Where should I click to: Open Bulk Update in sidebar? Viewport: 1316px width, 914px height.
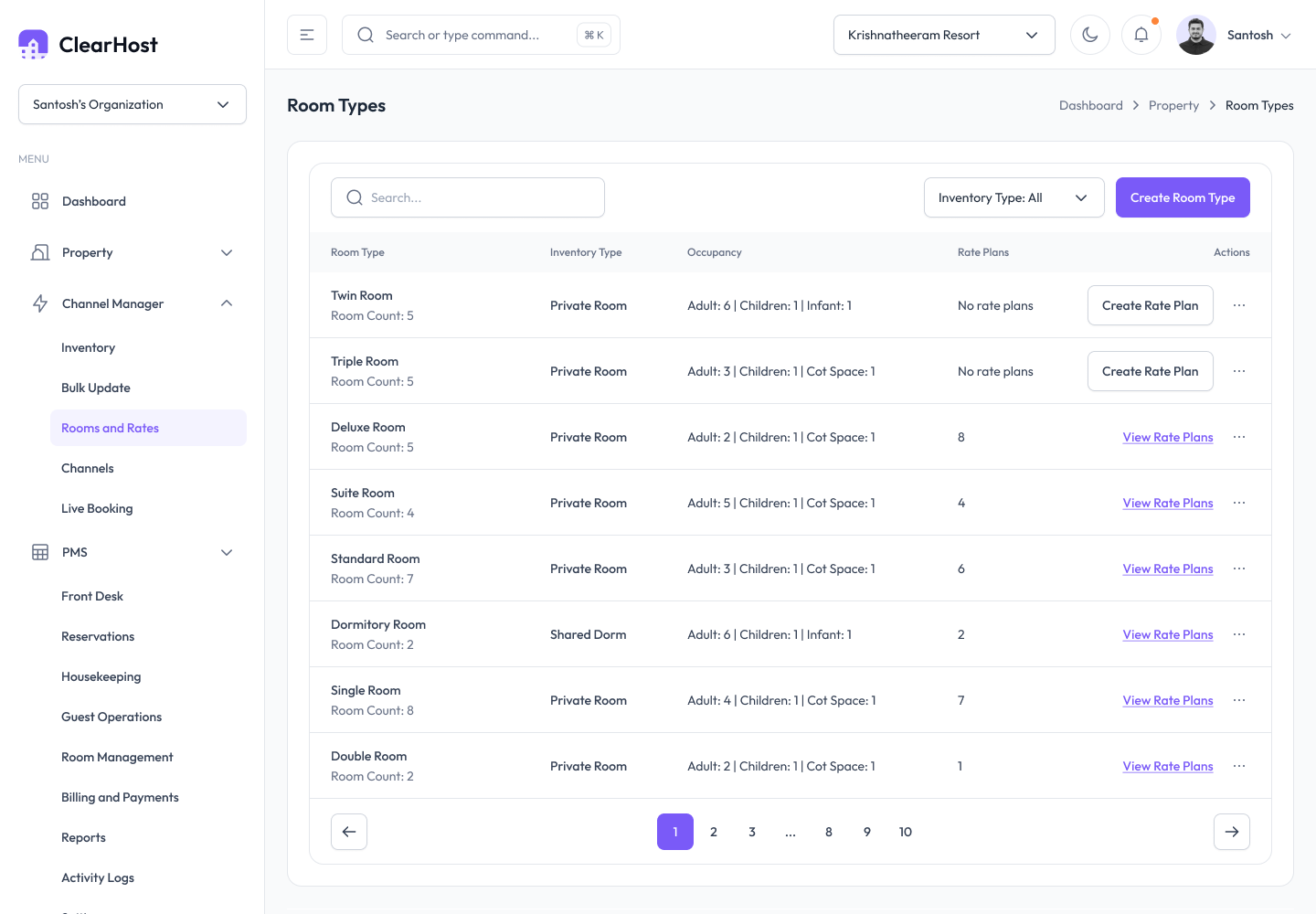click(96, 388)
